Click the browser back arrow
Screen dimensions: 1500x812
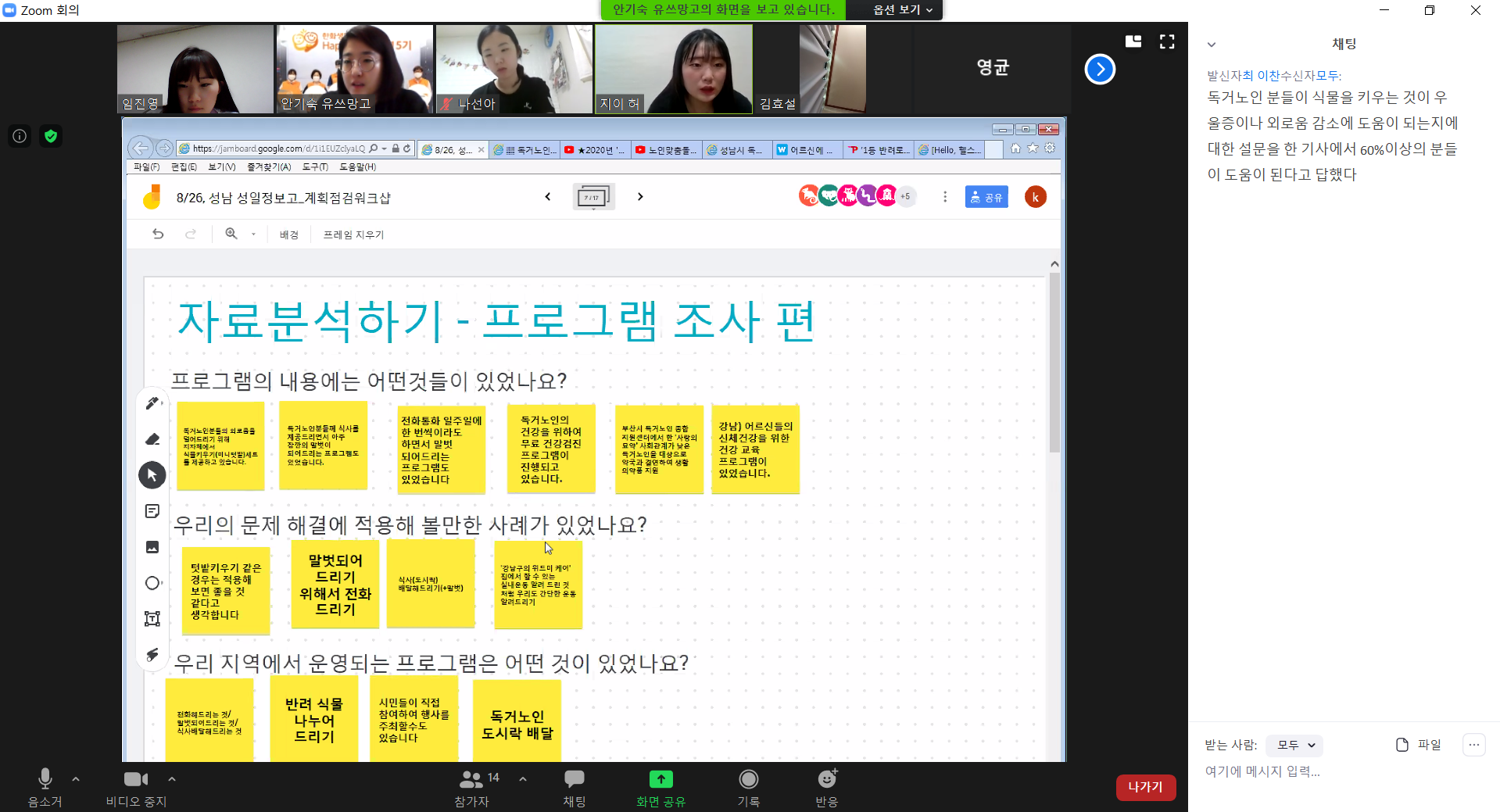coord(140,148)
